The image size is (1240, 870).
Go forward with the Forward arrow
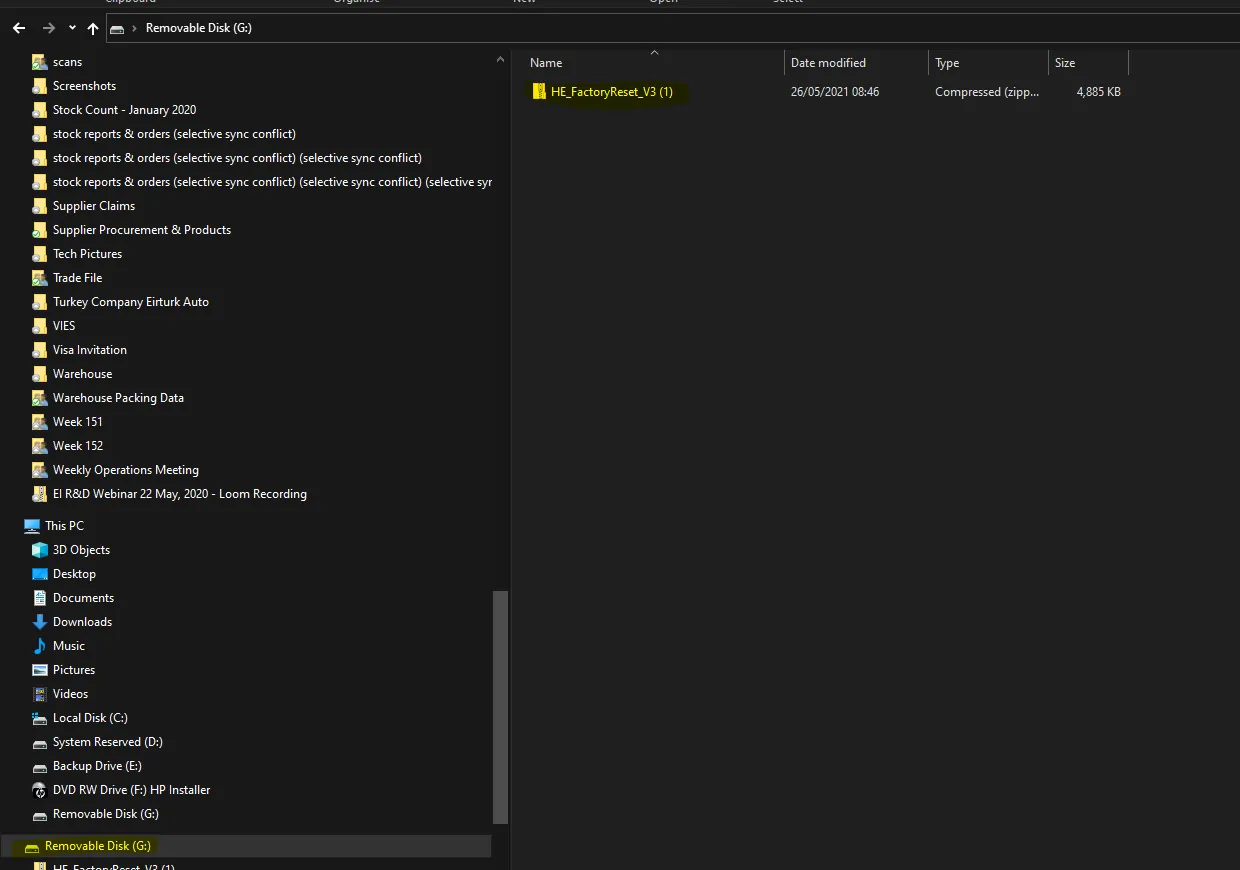pyautogui.click(x=48, y=28)
